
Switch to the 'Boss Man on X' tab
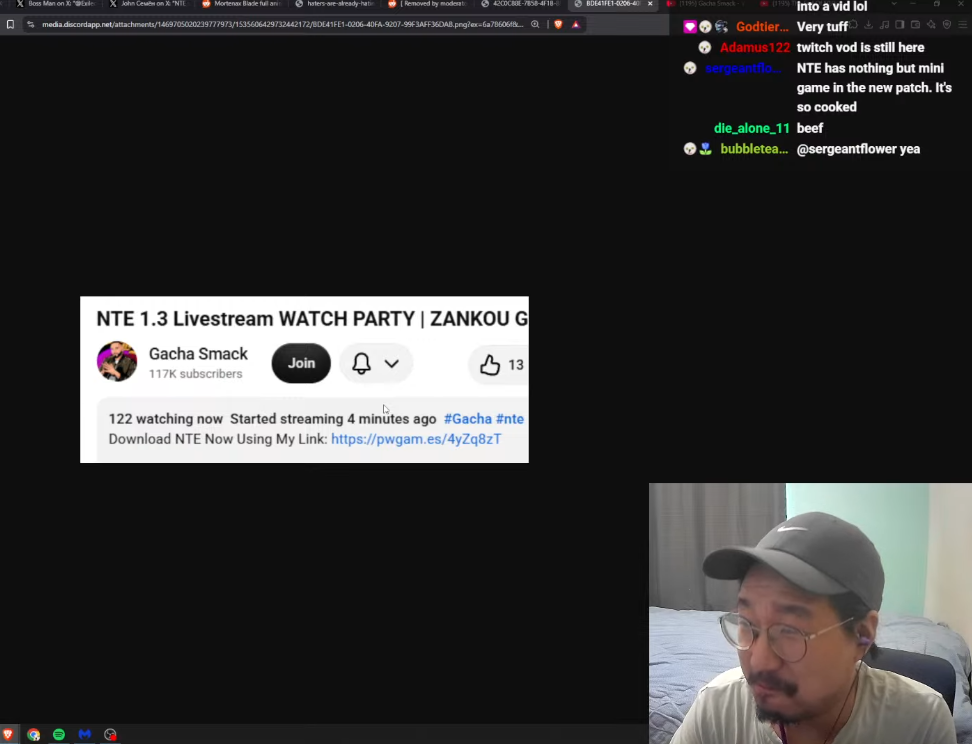(x=56, y=4)
